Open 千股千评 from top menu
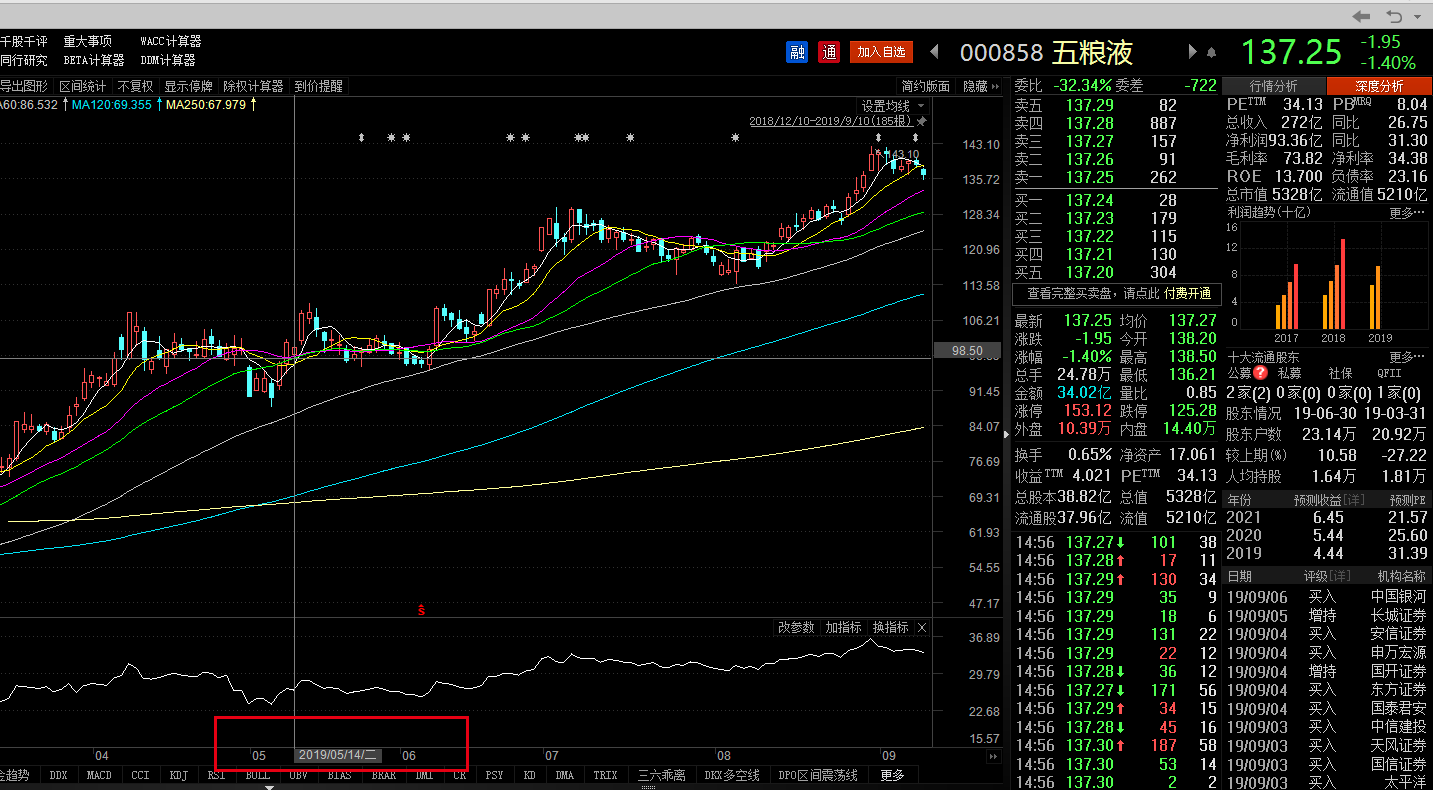This screenshot has width=1433, height=790. pos(24,42)
